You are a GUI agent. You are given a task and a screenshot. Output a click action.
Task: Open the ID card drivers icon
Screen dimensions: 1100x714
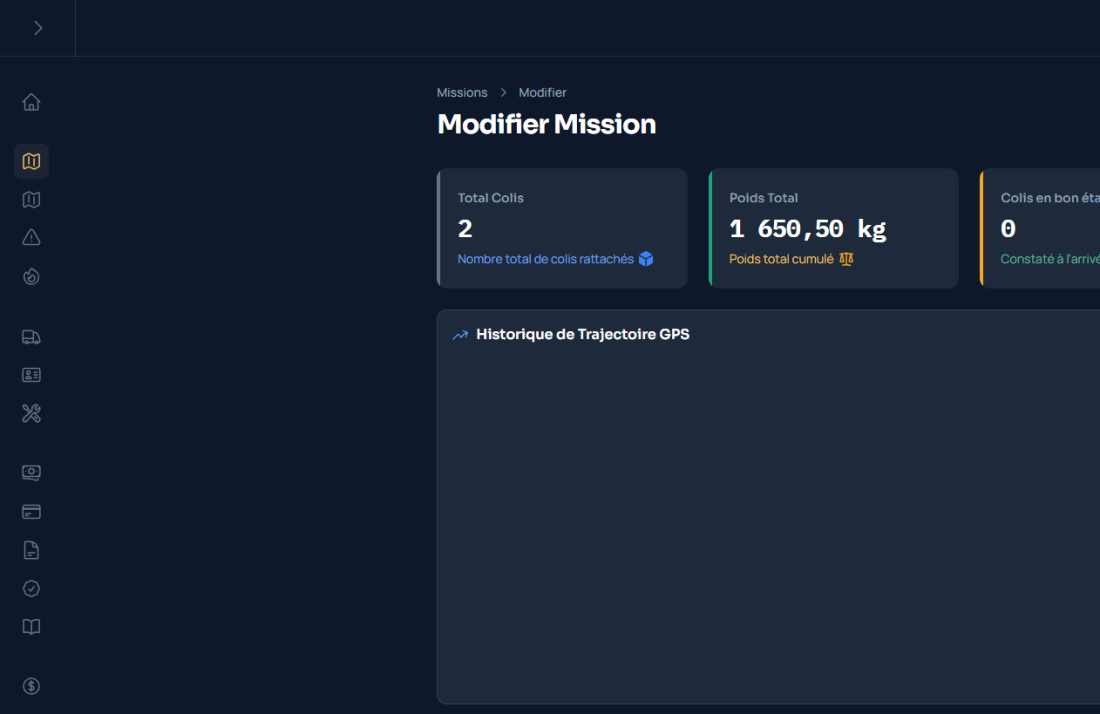pos(31,375)
